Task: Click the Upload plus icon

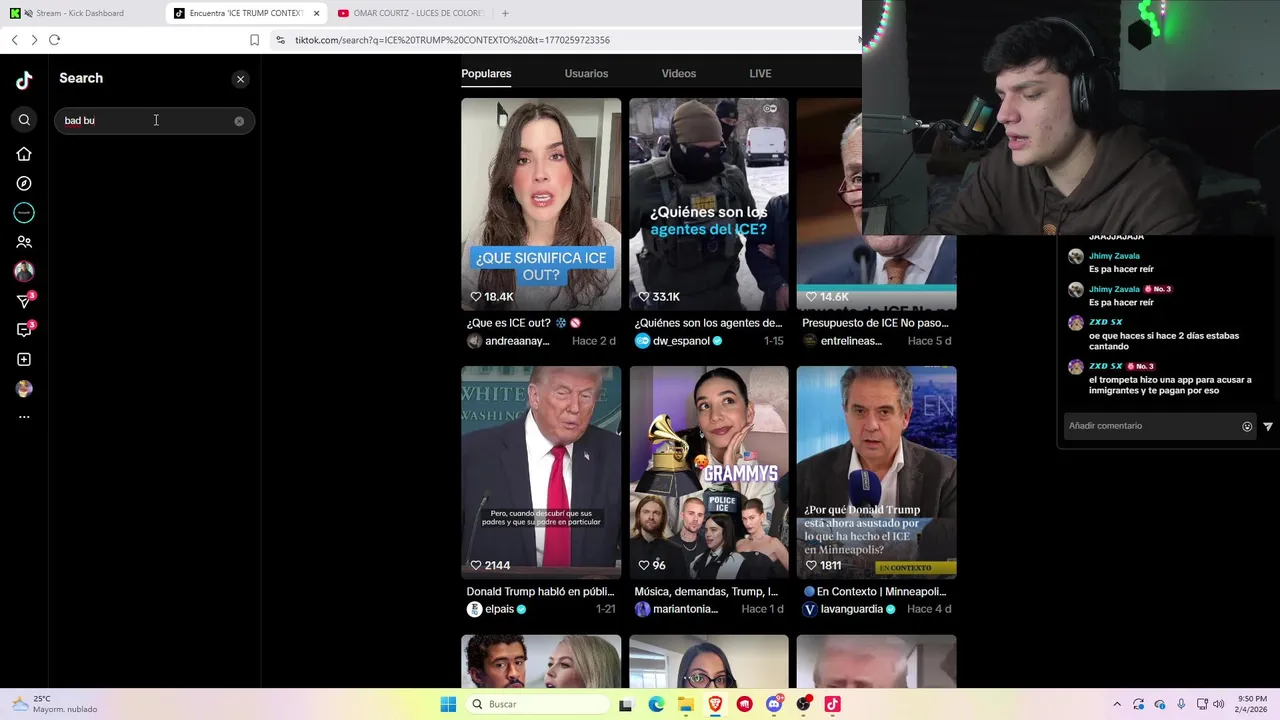Action: 24,359
